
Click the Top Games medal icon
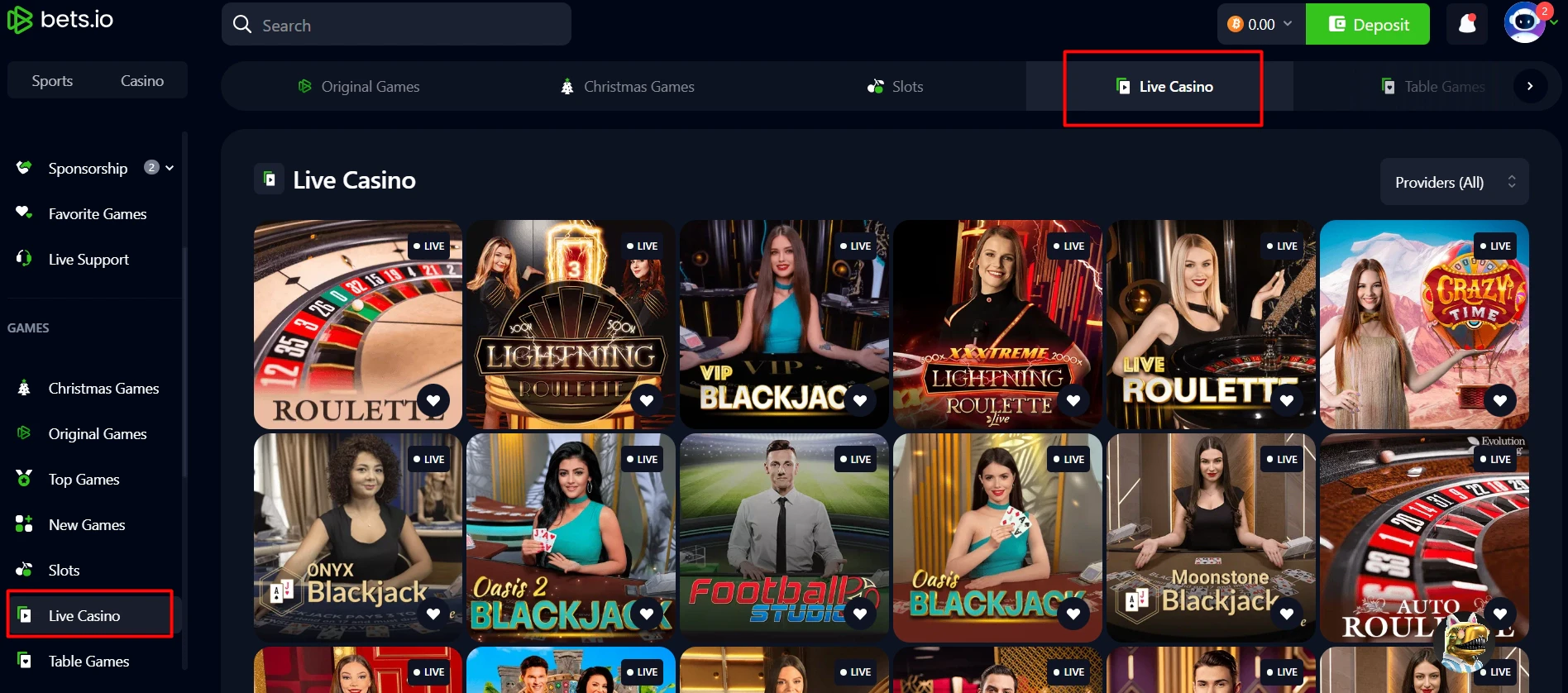tap(24, 479)
